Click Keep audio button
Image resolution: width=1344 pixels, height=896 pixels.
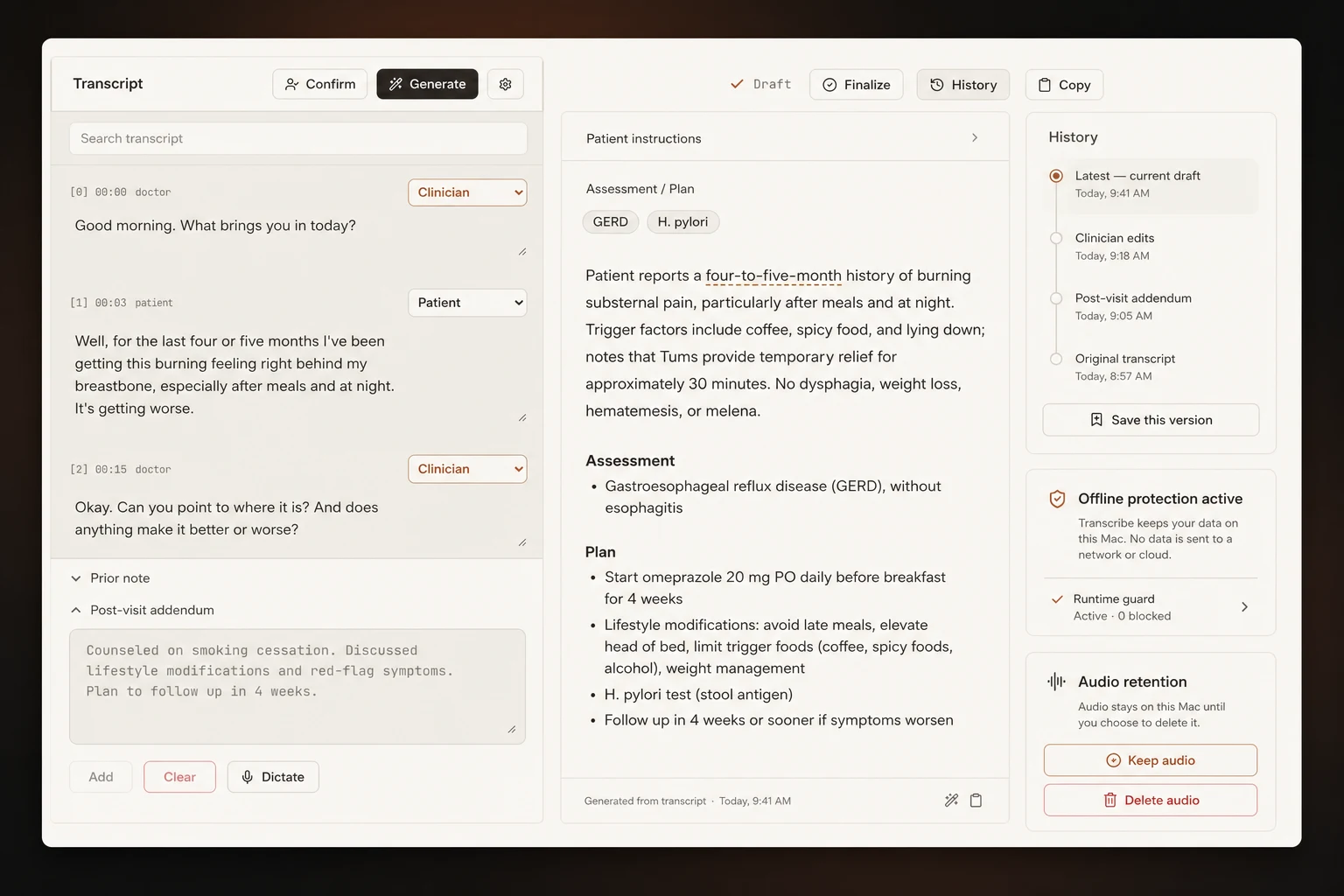[1151, 760]
